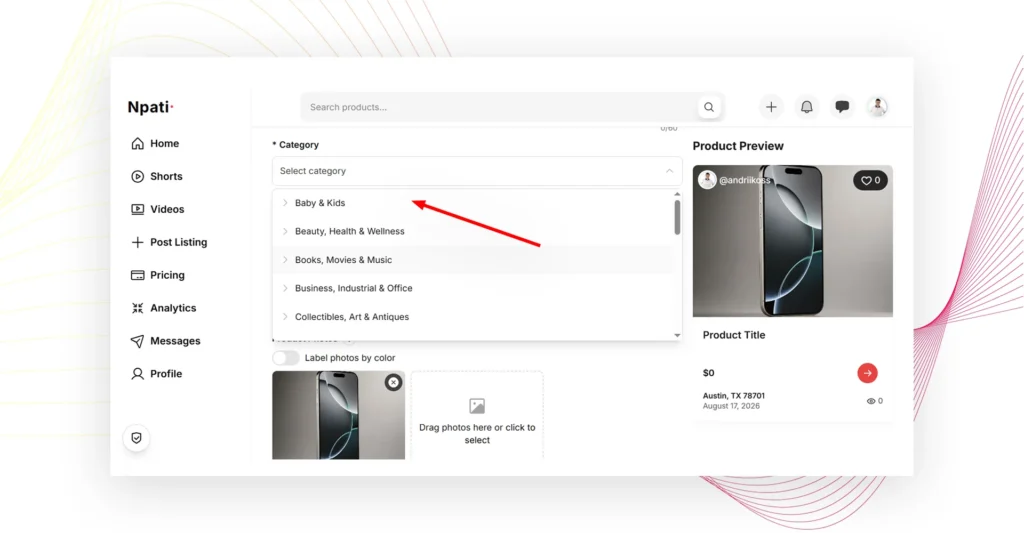The image size is (1024, 533).
Task: Open user avatar in top bar
Action: click(877, 106)
